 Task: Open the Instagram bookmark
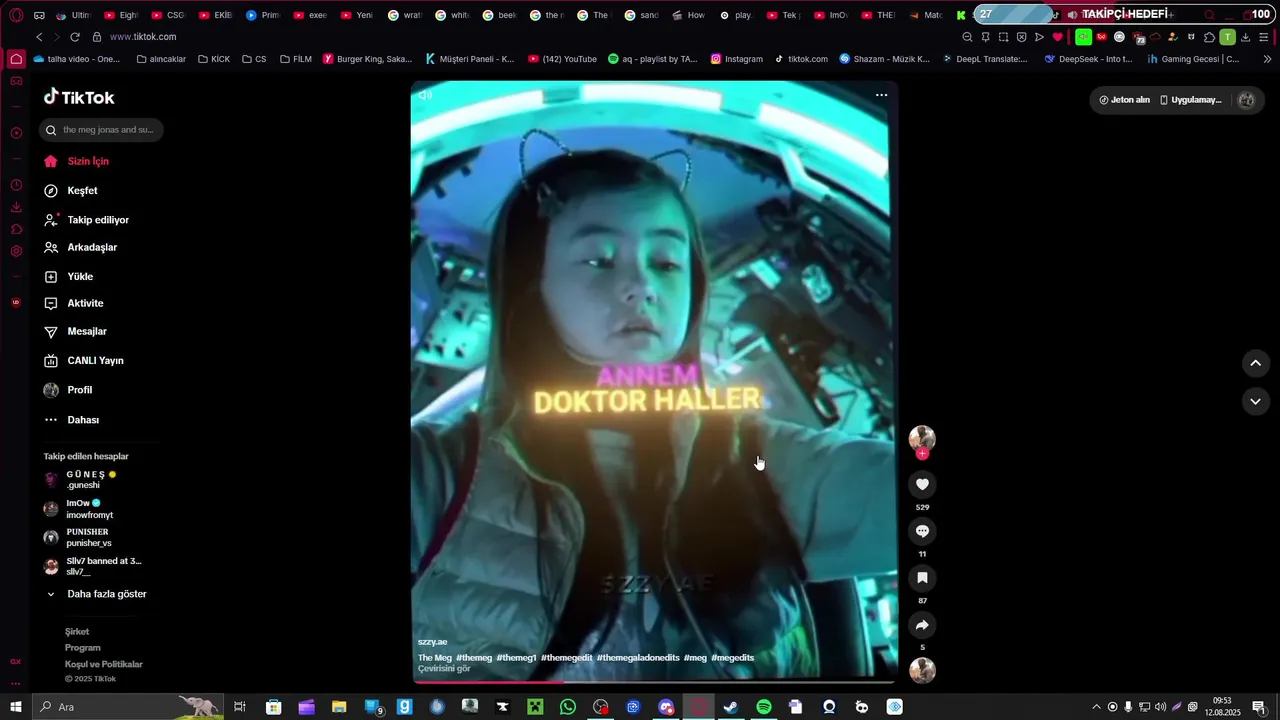736,59
